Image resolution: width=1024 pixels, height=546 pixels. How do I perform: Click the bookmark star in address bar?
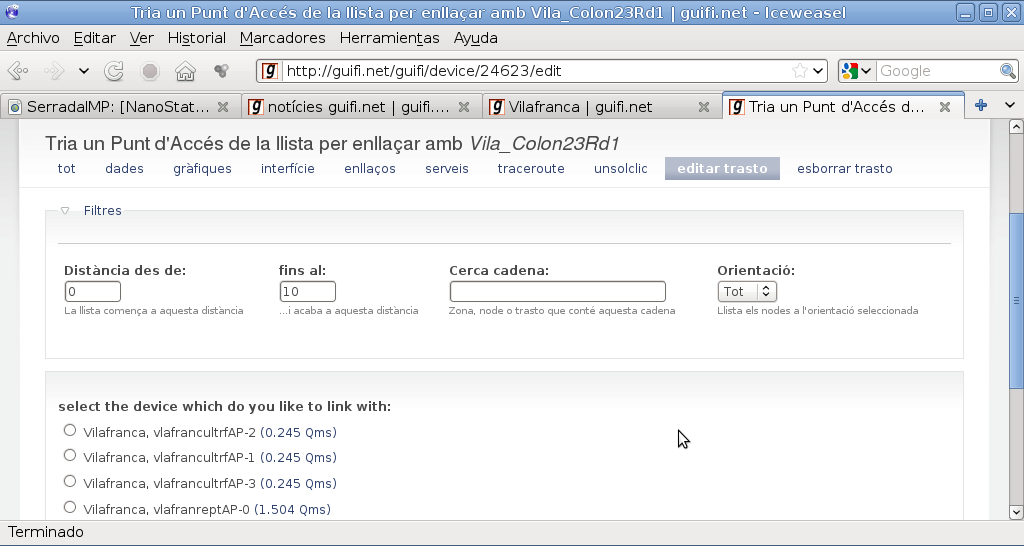coord(799,71)
